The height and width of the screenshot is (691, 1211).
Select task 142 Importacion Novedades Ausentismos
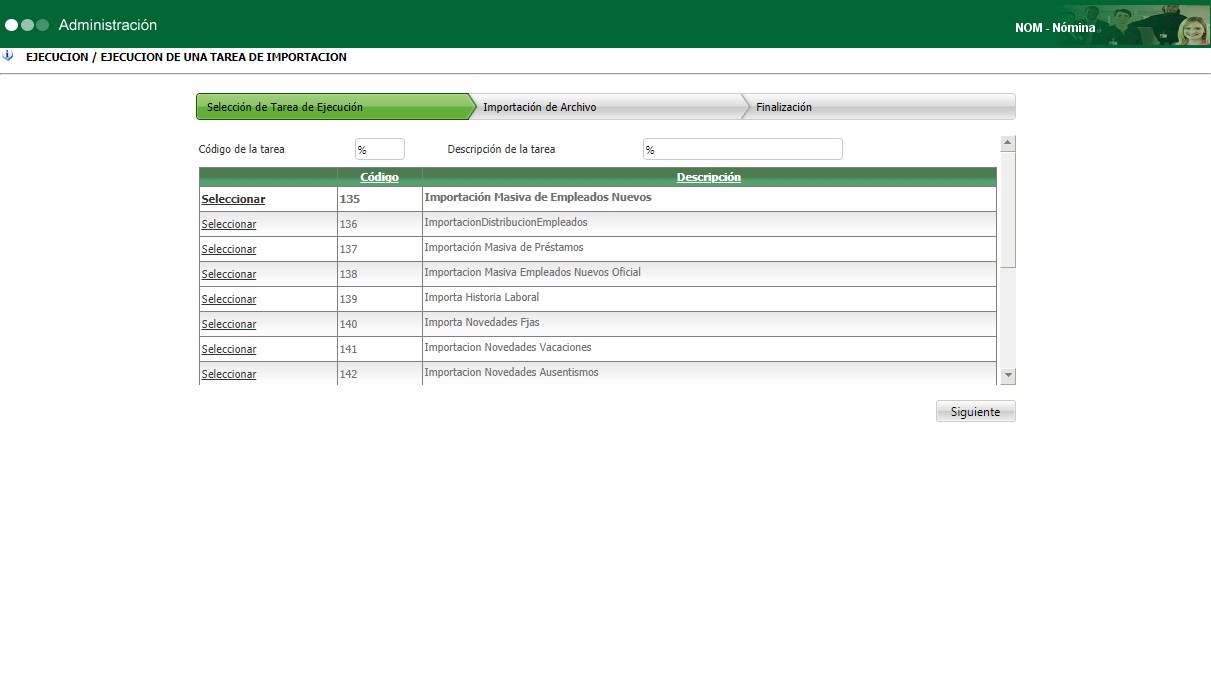(x=228, y=373)
